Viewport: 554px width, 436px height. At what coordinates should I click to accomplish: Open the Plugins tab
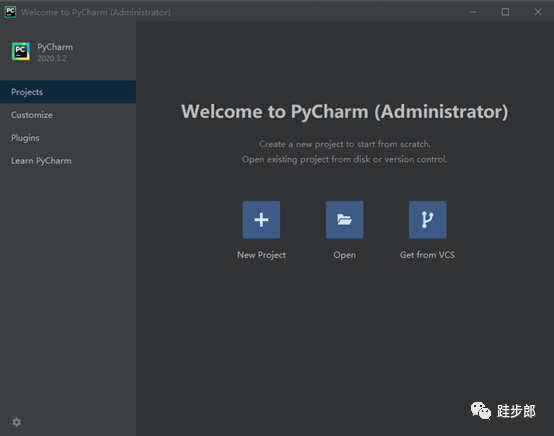[x=68, y=138]
